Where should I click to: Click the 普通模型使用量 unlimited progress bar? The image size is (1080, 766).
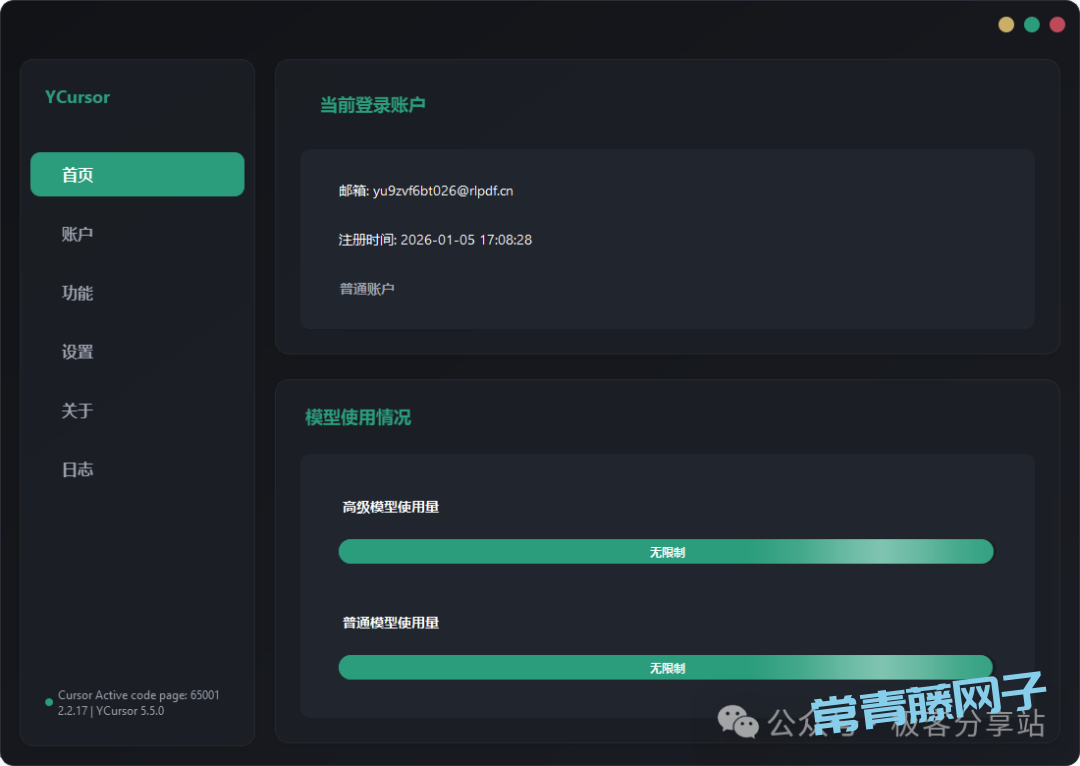666,666
